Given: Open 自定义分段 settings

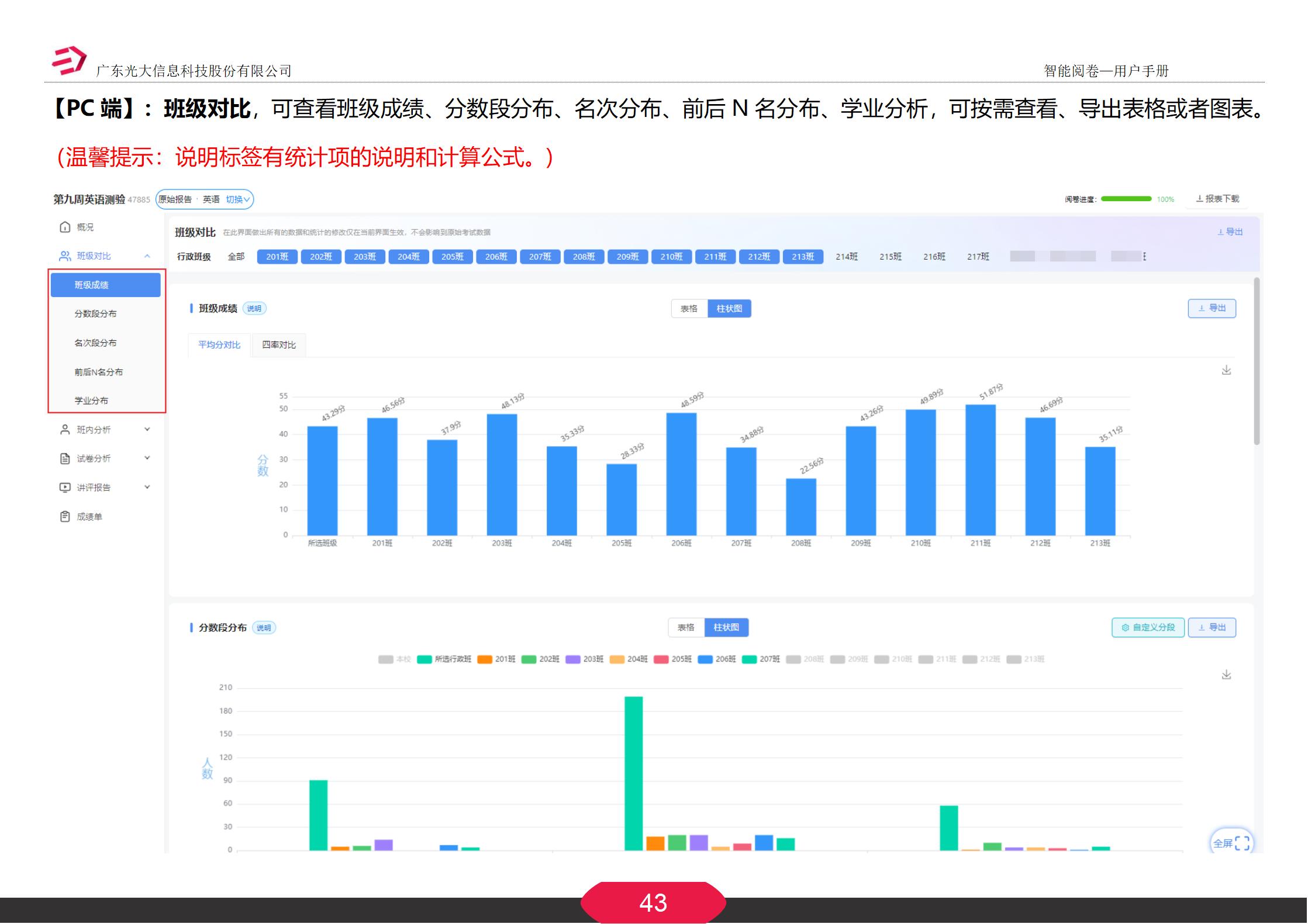Looking at the screenshot, I should point(1148,627).
